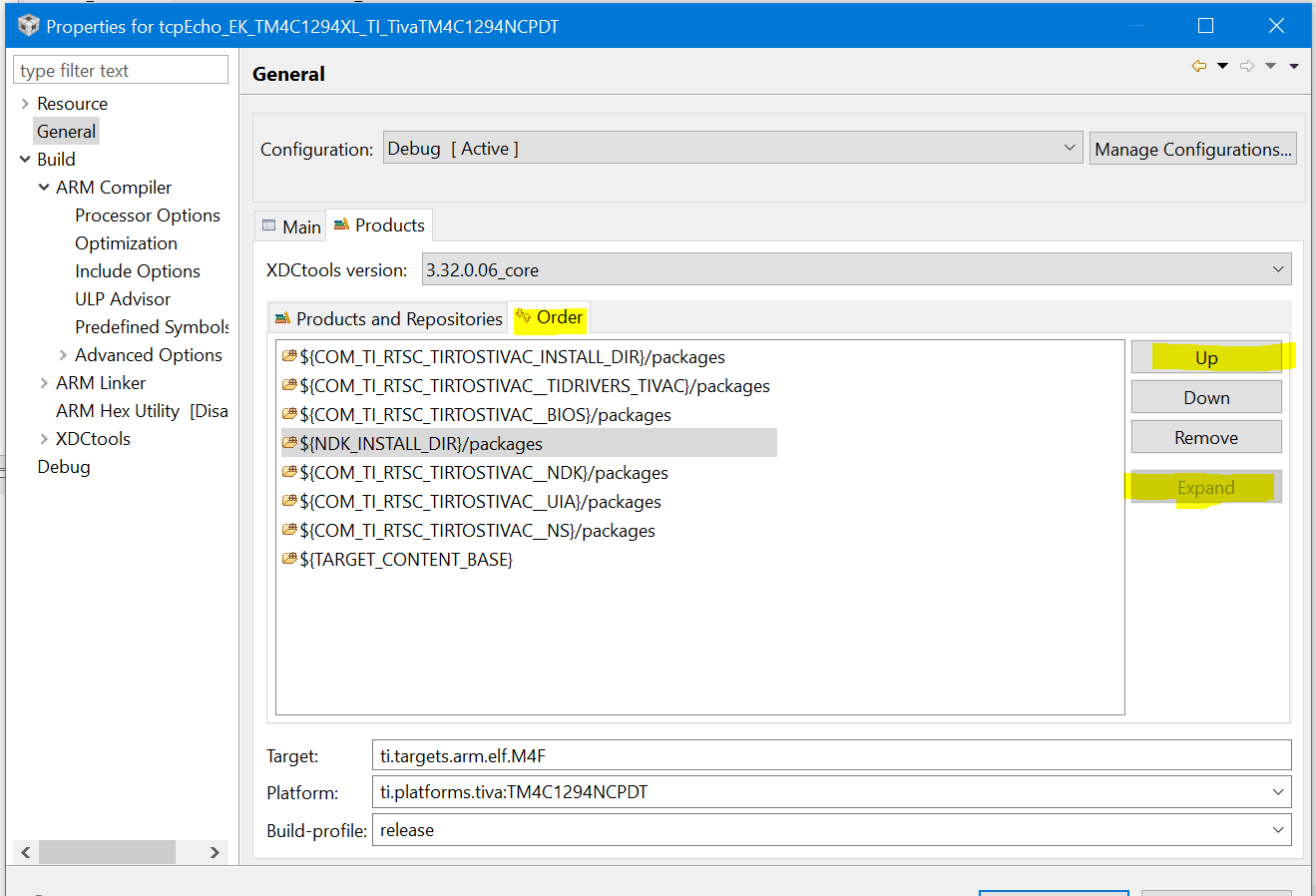The width and height of the screenshot is (1316, 896).
Task: Open the XDCtools version dropdown
Action: coord(856,269)
